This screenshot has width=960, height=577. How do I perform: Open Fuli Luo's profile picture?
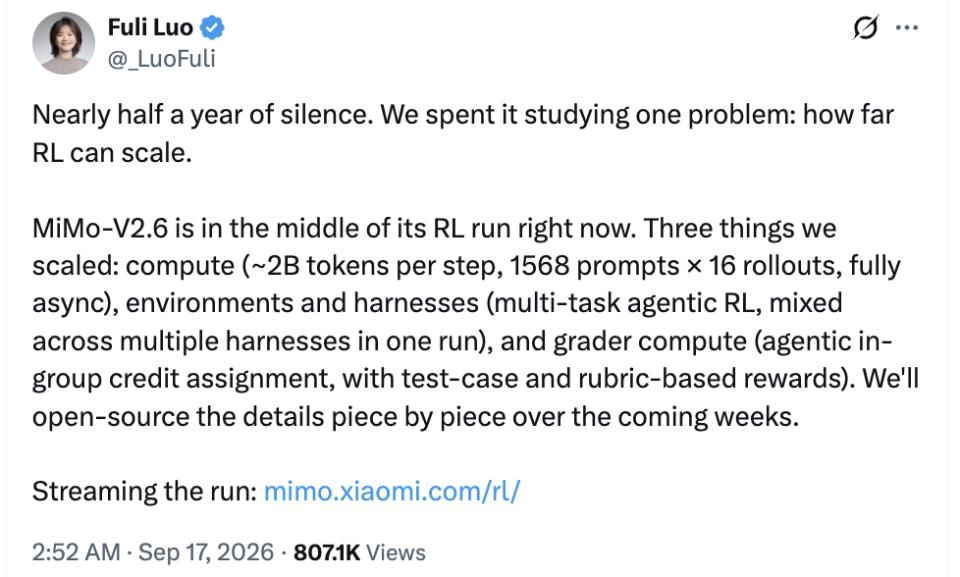tap(64, 43)
